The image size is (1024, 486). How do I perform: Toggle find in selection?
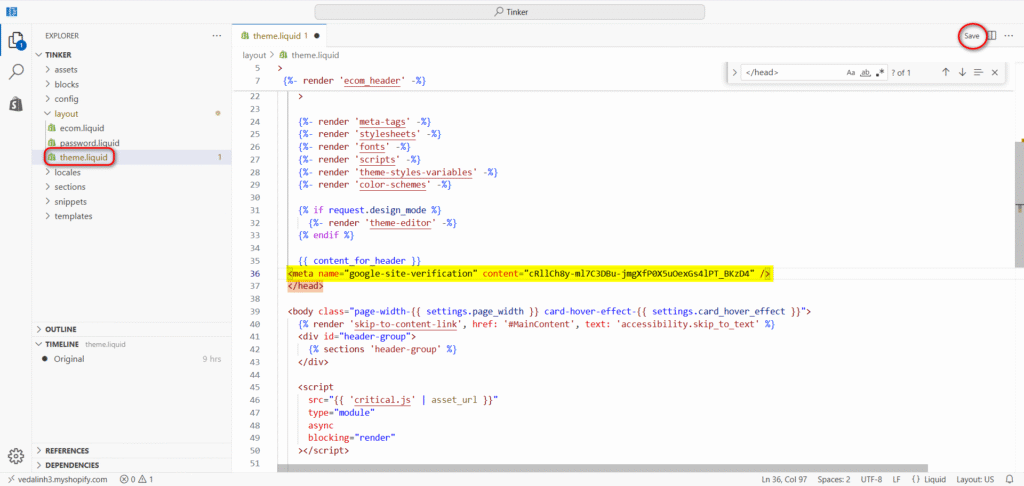[978, 73]
